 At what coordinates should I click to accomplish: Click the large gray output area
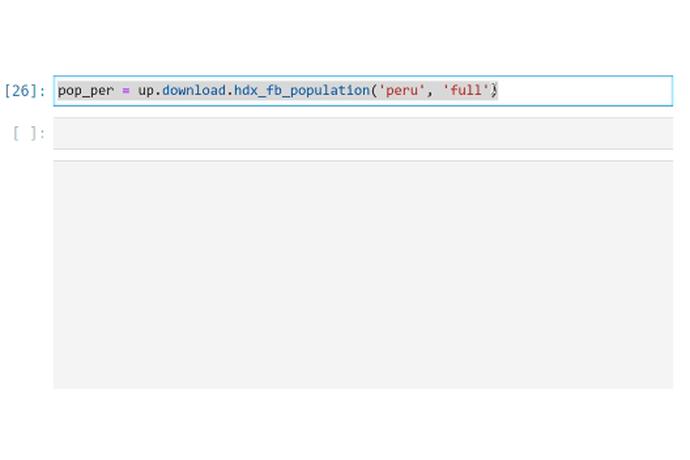click(x=363, y=275)
